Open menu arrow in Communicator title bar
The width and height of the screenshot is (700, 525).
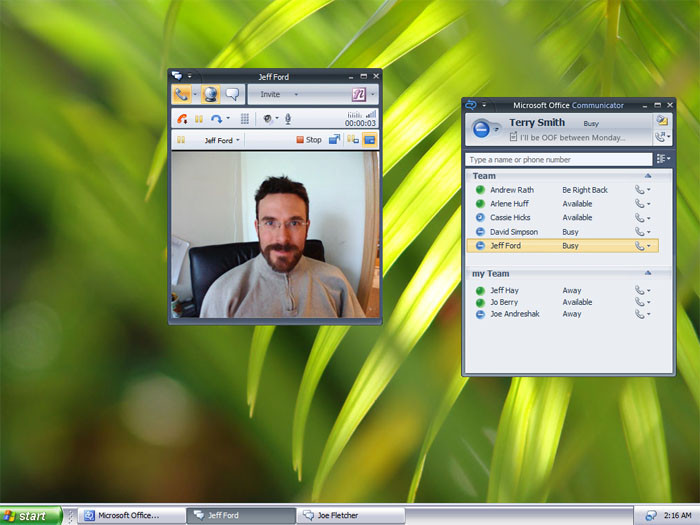coord(484,105)
